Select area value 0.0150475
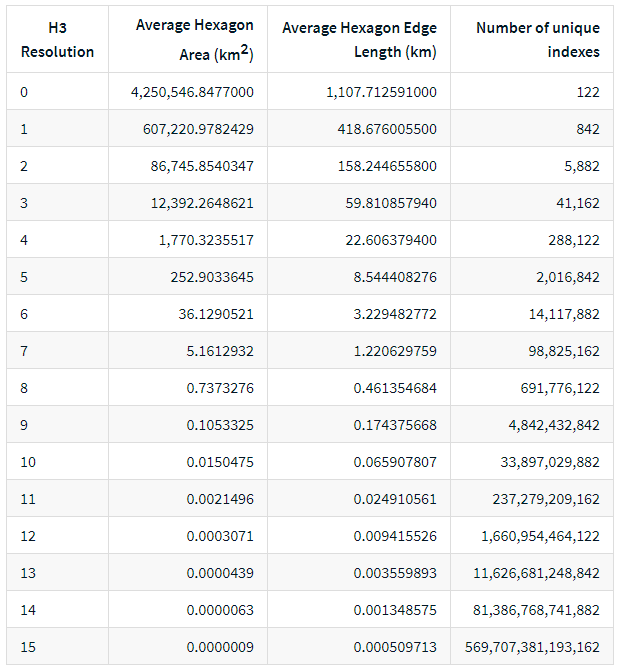This screenshot has width=619, height=668. (220, 463)
